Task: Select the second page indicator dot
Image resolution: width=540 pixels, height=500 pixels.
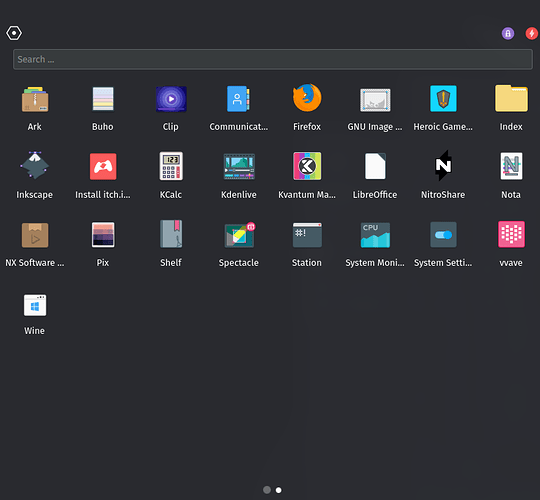Action: point(279,490)
